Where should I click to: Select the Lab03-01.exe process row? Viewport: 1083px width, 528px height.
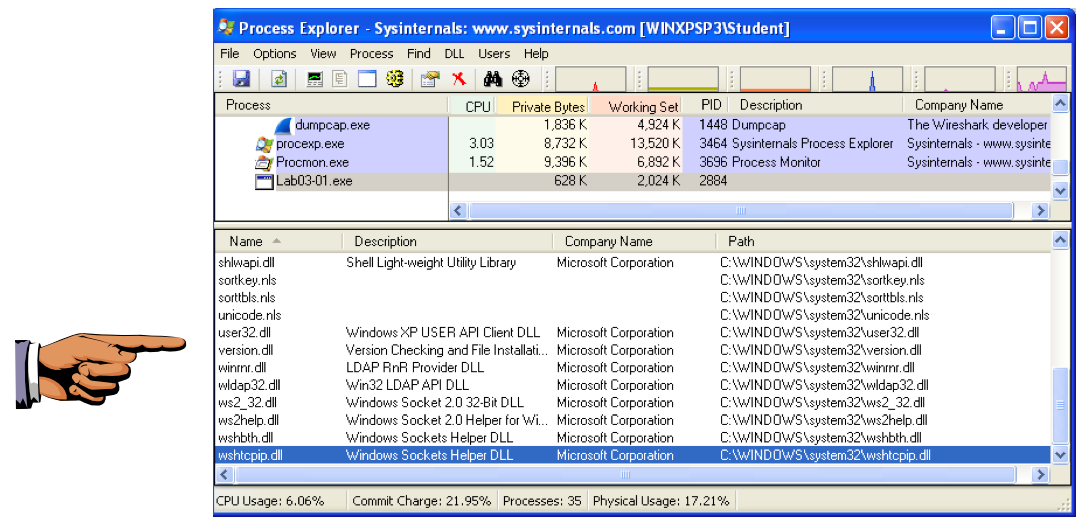click(x=633, y=181)
